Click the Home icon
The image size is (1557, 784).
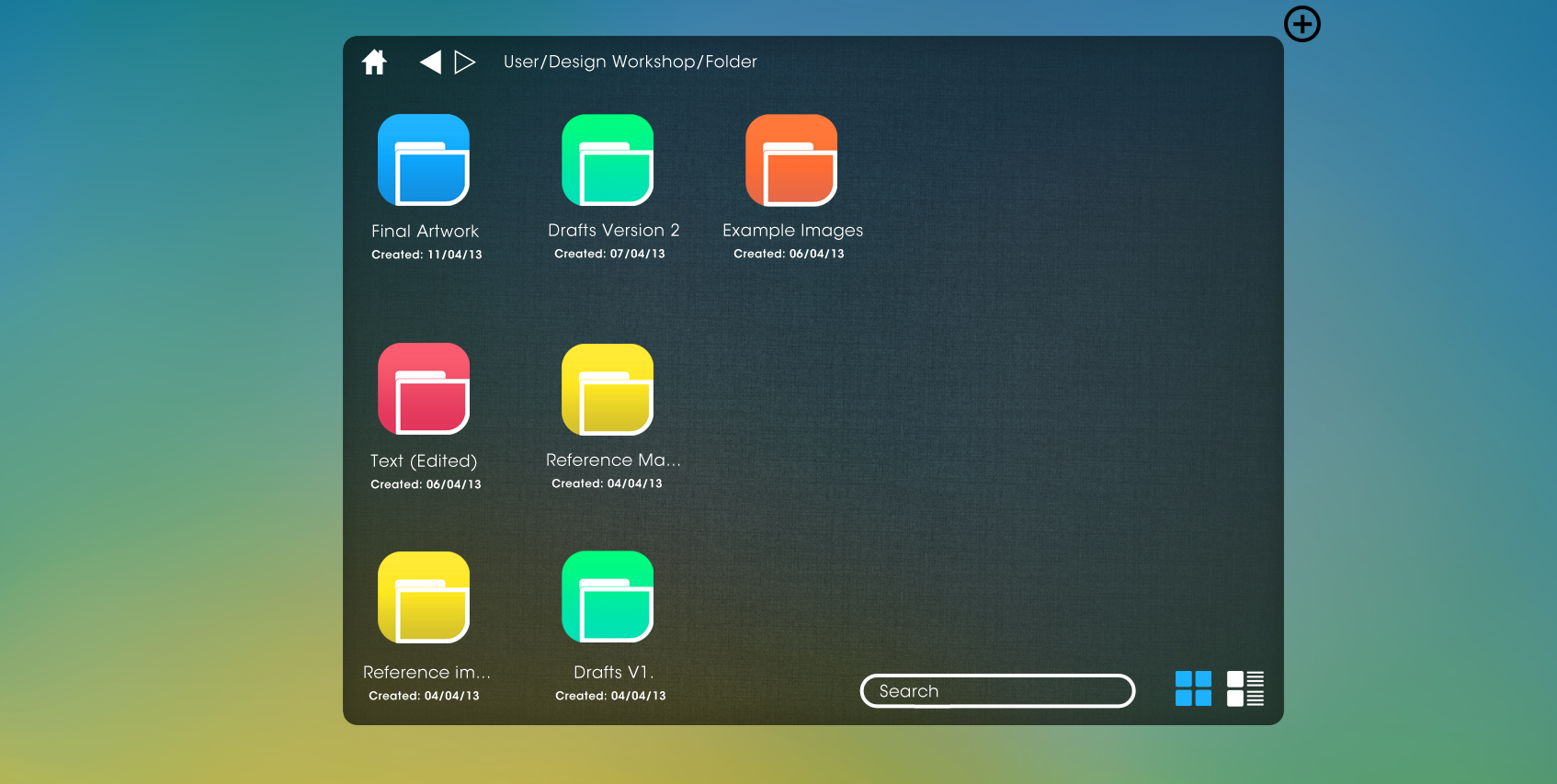click(374, 62)
